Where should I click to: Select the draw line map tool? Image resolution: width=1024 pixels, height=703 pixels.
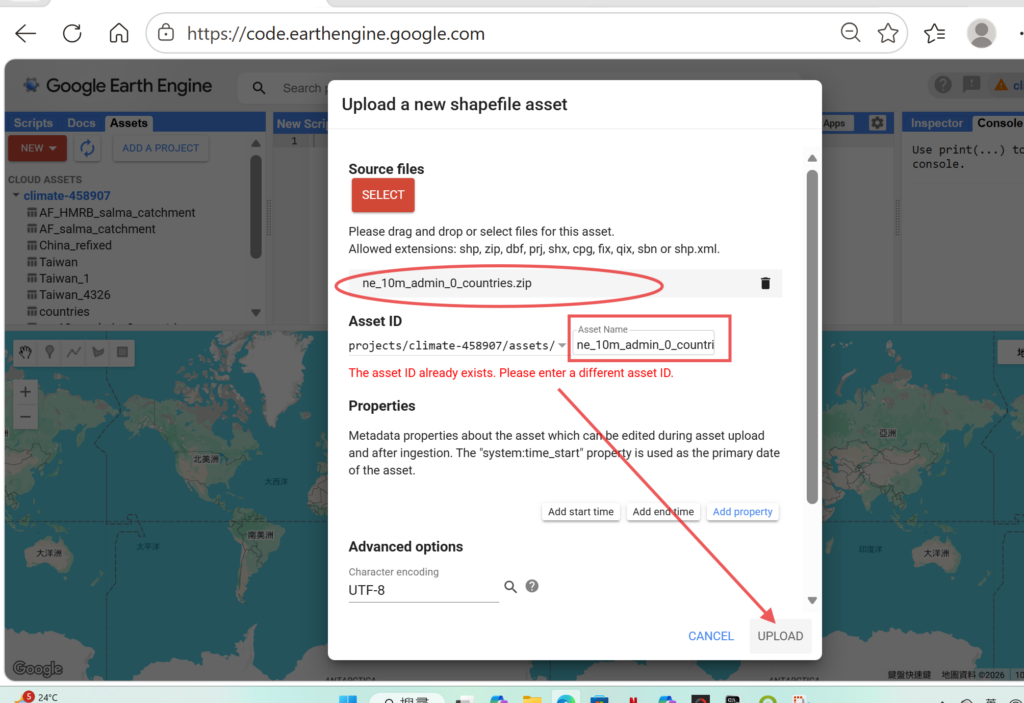click(74, 352)
